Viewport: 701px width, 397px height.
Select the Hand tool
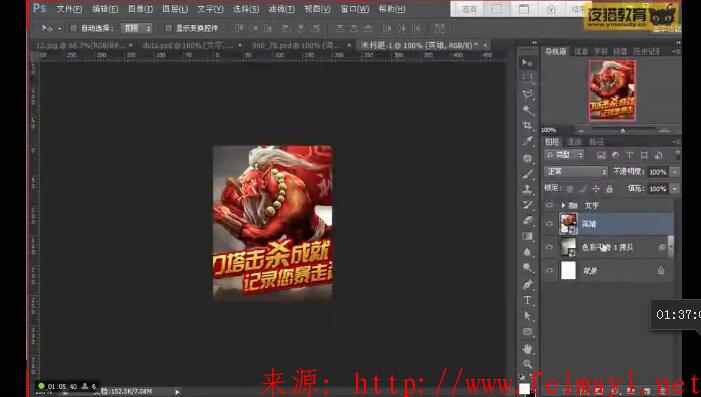[x=528, y=348]
